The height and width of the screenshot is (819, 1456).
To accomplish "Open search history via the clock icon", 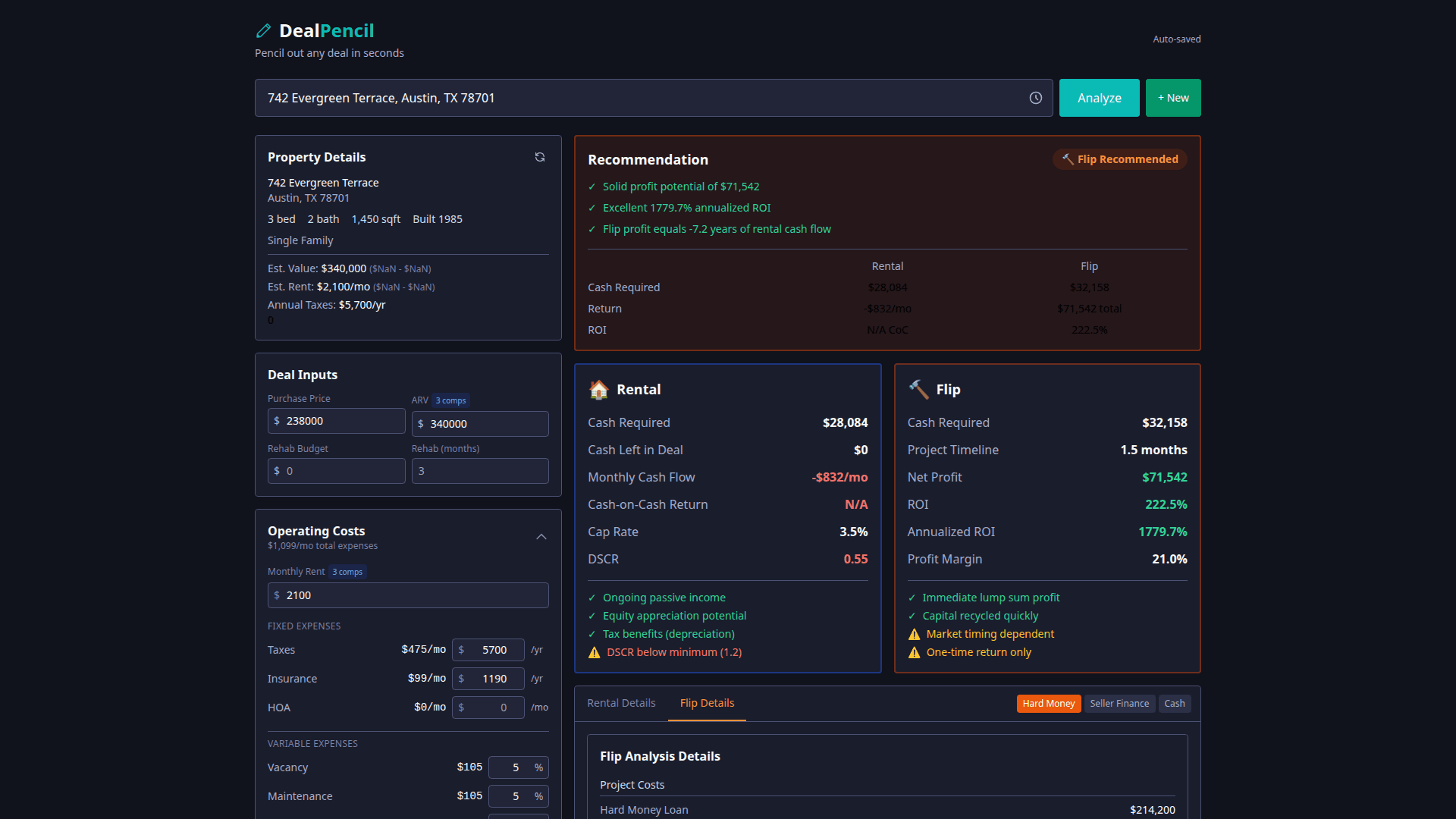I will point(1036,97).
